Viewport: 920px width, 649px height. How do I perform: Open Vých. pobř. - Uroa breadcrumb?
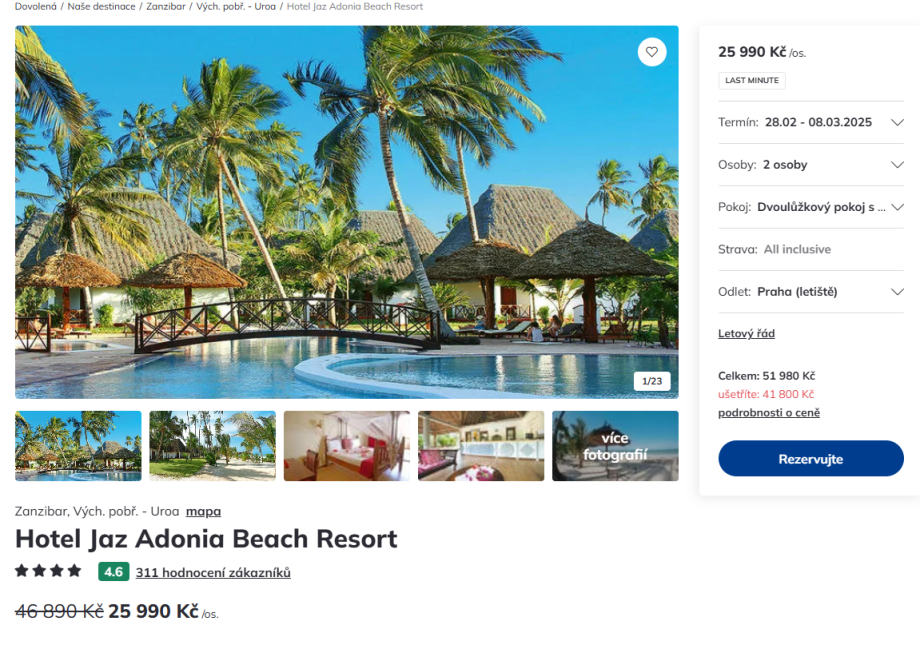pyautogui.click(x=236, y=6)
